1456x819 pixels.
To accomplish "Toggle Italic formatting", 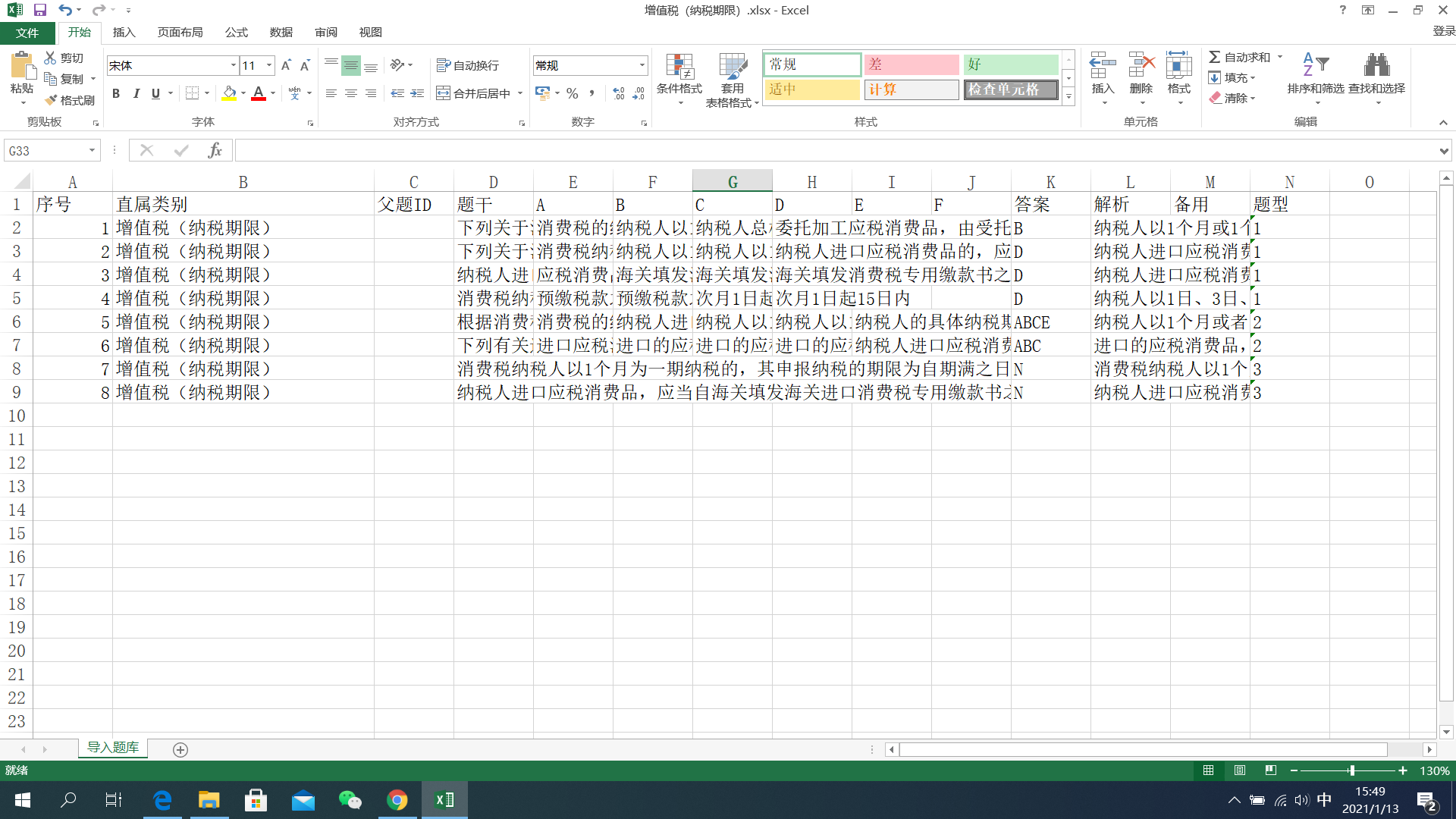I will (x=136, y=93).
